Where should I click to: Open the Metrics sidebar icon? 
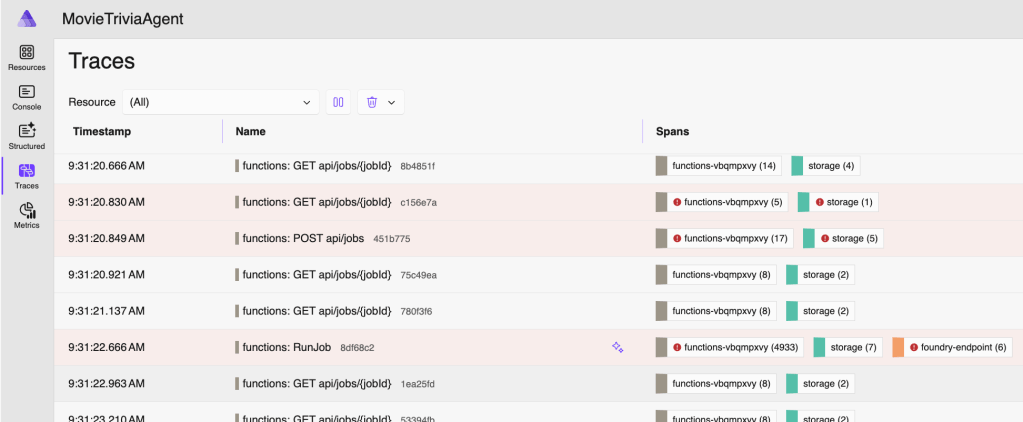(x=27, y=210)
